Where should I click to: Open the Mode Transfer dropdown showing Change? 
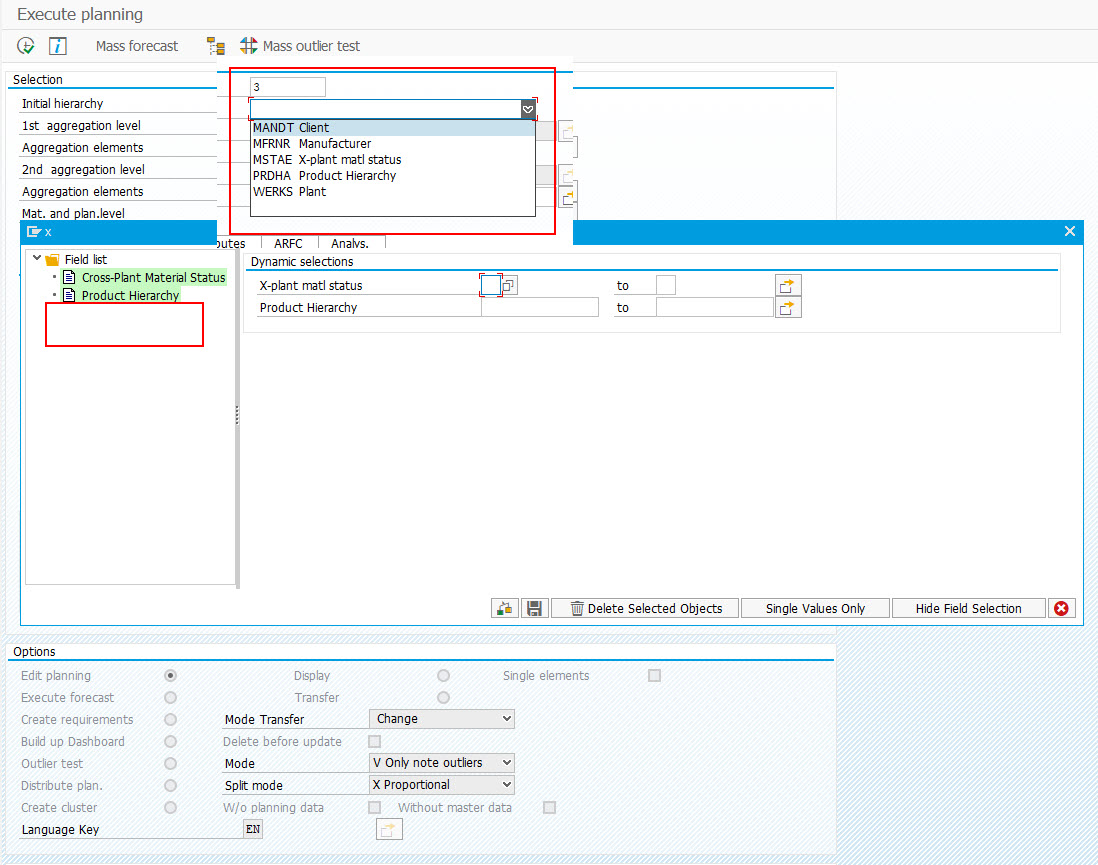(441, 719)
